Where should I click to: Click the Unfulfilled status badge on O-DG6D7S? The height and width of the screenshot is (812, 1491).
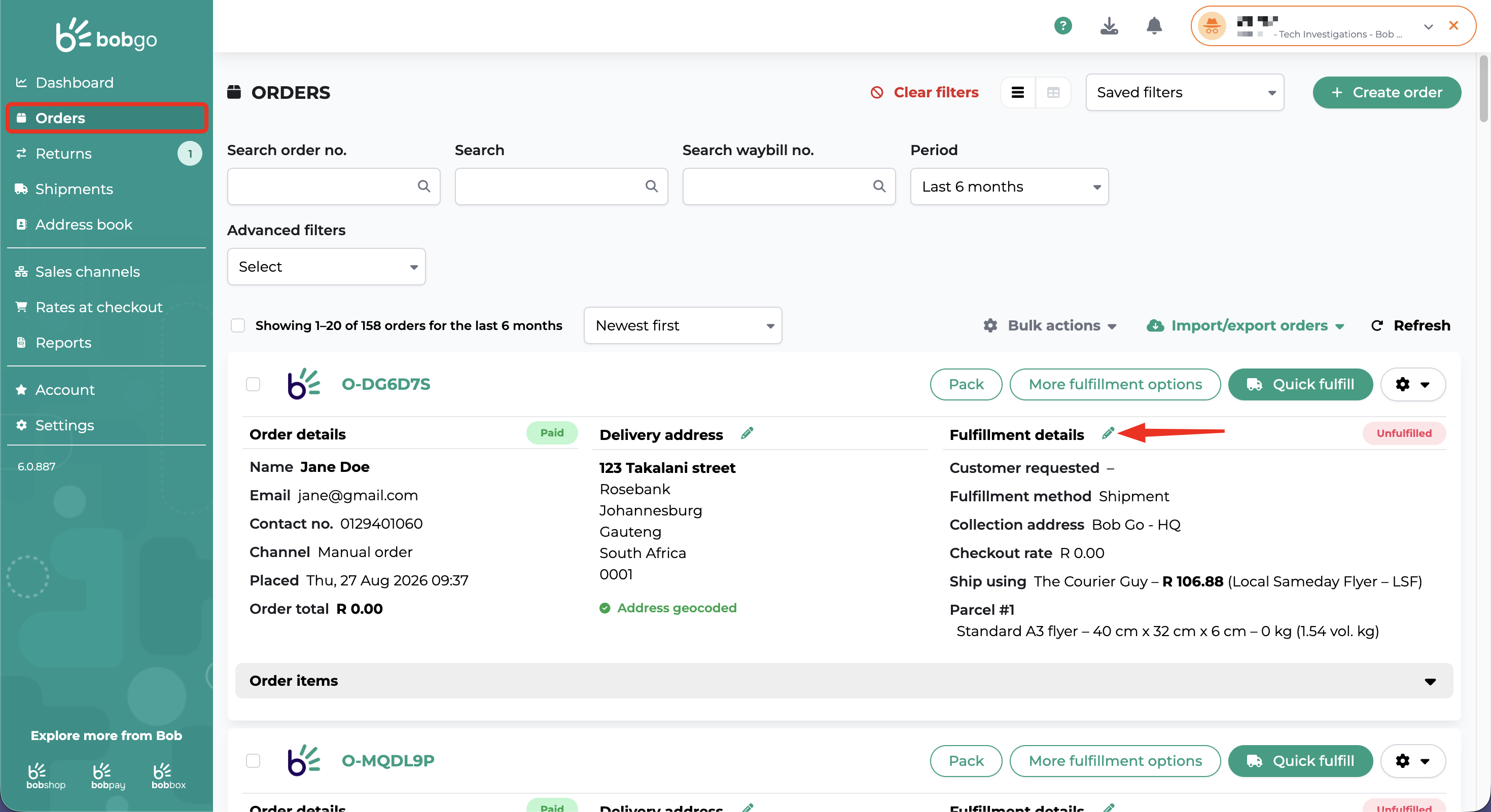[x=1404, y=433]
